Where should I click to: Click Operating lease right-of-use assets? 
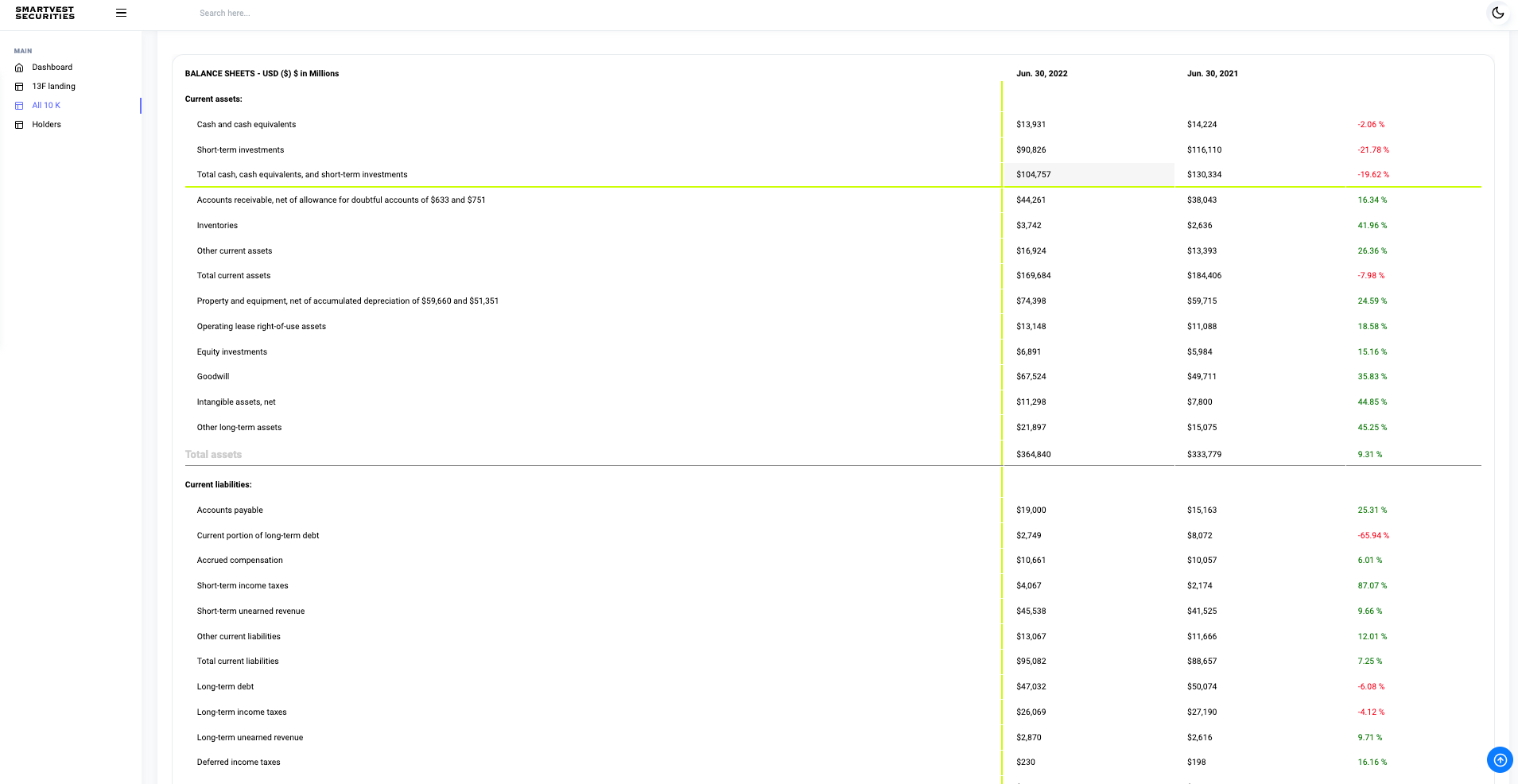pos(262,327)
